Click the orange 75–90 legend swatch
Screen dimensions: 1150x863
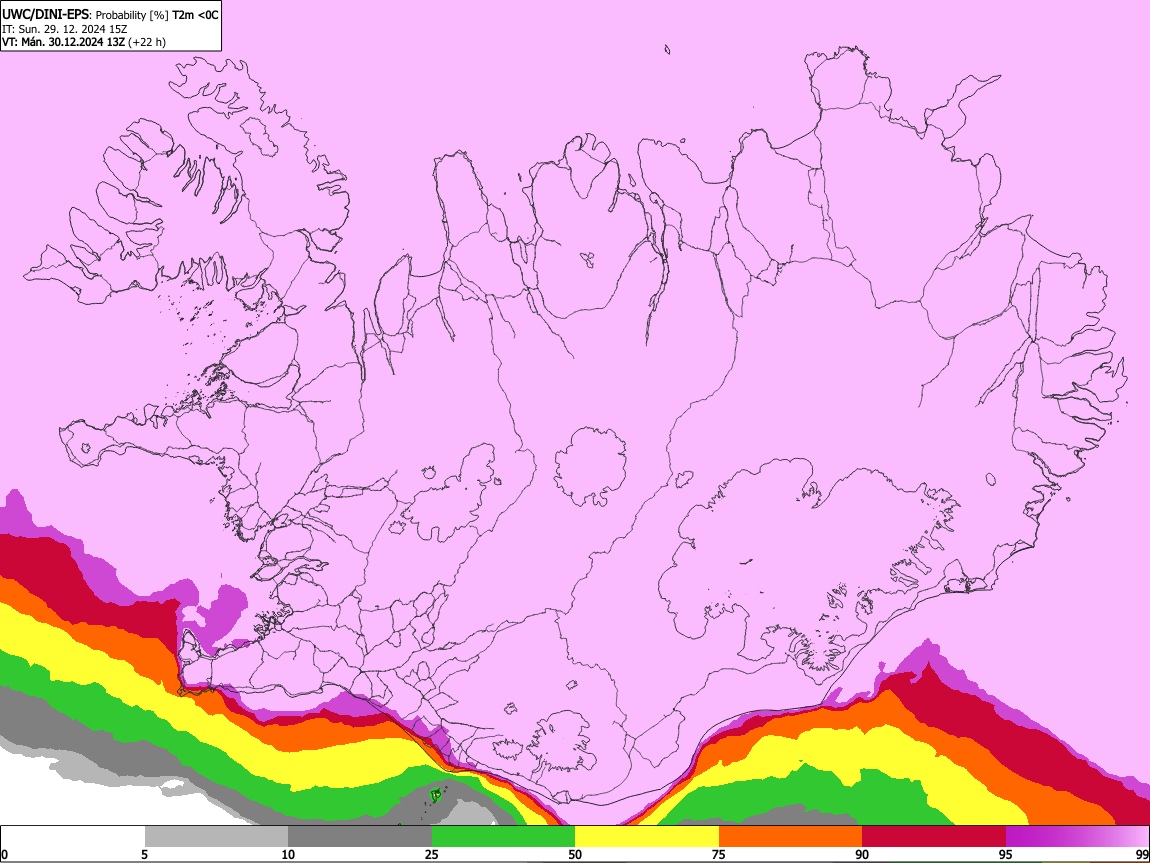pyautogui.click(x=790, y=837)
